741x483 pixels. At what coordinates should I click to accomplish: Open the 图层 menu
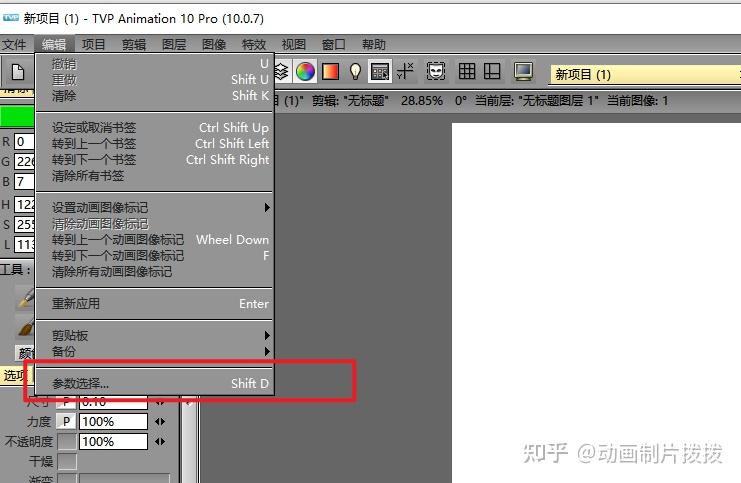[174, 44]
